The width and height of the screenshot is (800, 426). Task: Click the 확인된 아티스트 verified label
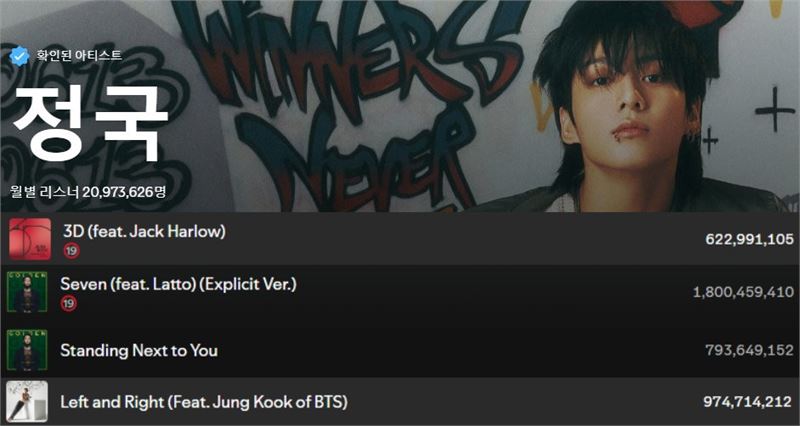79,55
